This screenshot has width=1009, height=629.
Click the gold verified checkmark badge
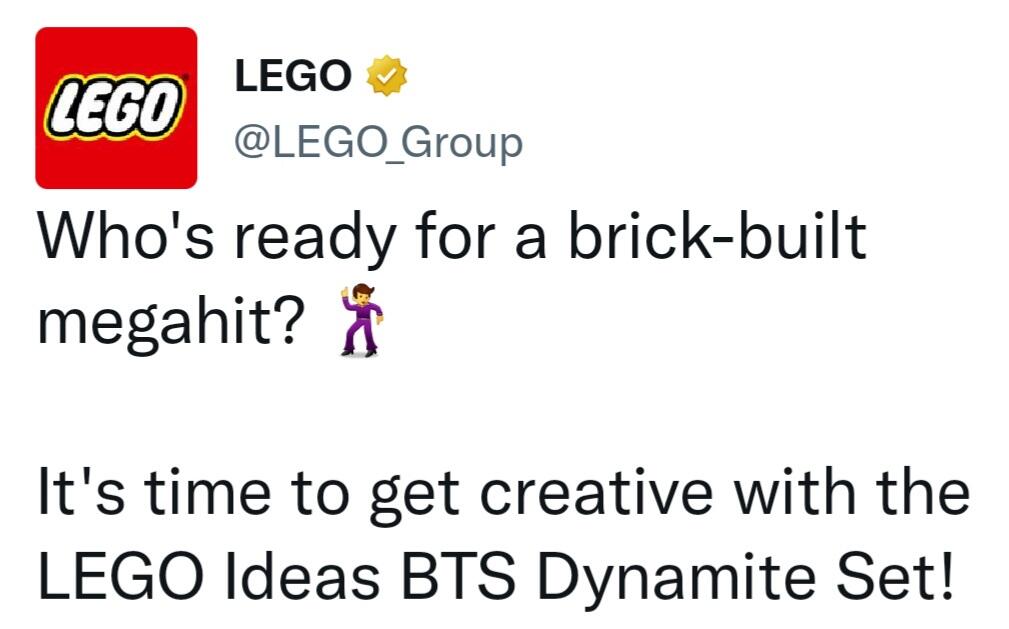[x=386, y=76]
